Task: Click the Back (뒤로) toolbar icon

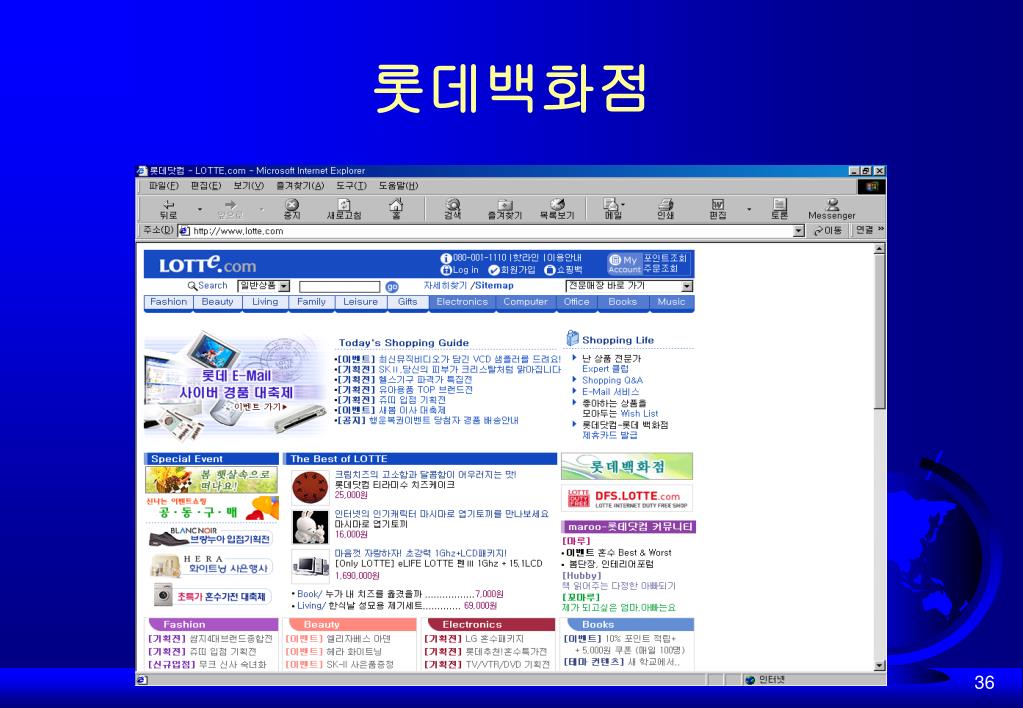Action: click(x=168, y=209)
